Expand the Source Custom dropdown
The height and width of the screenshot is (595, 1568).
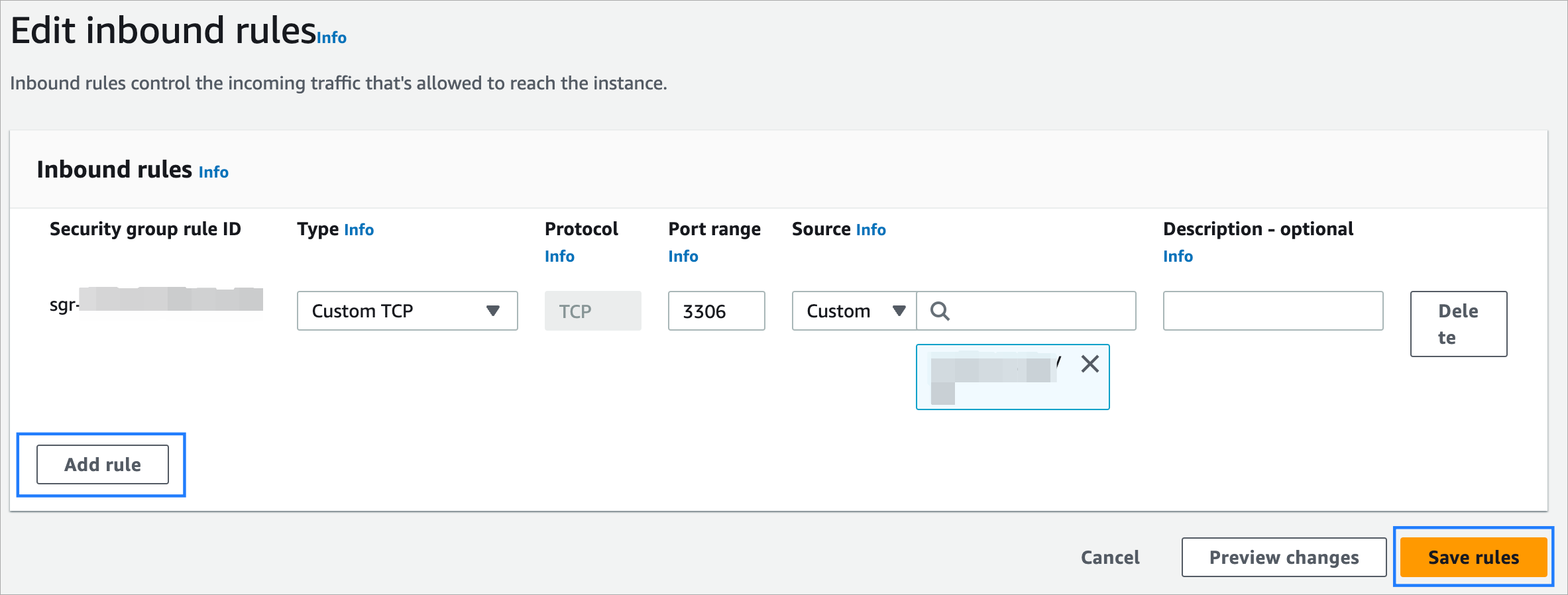tap(854, 311)
